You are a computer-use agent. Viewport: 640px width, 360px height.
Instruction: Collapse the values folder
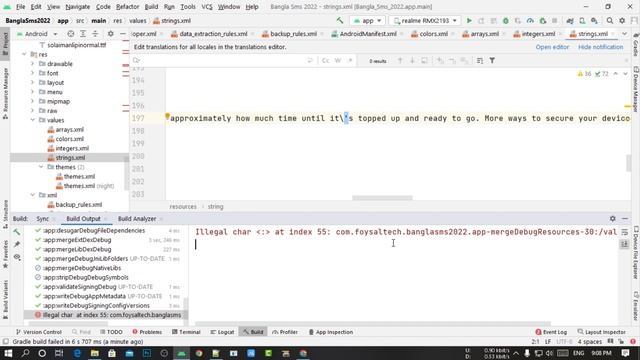[32, 120]
